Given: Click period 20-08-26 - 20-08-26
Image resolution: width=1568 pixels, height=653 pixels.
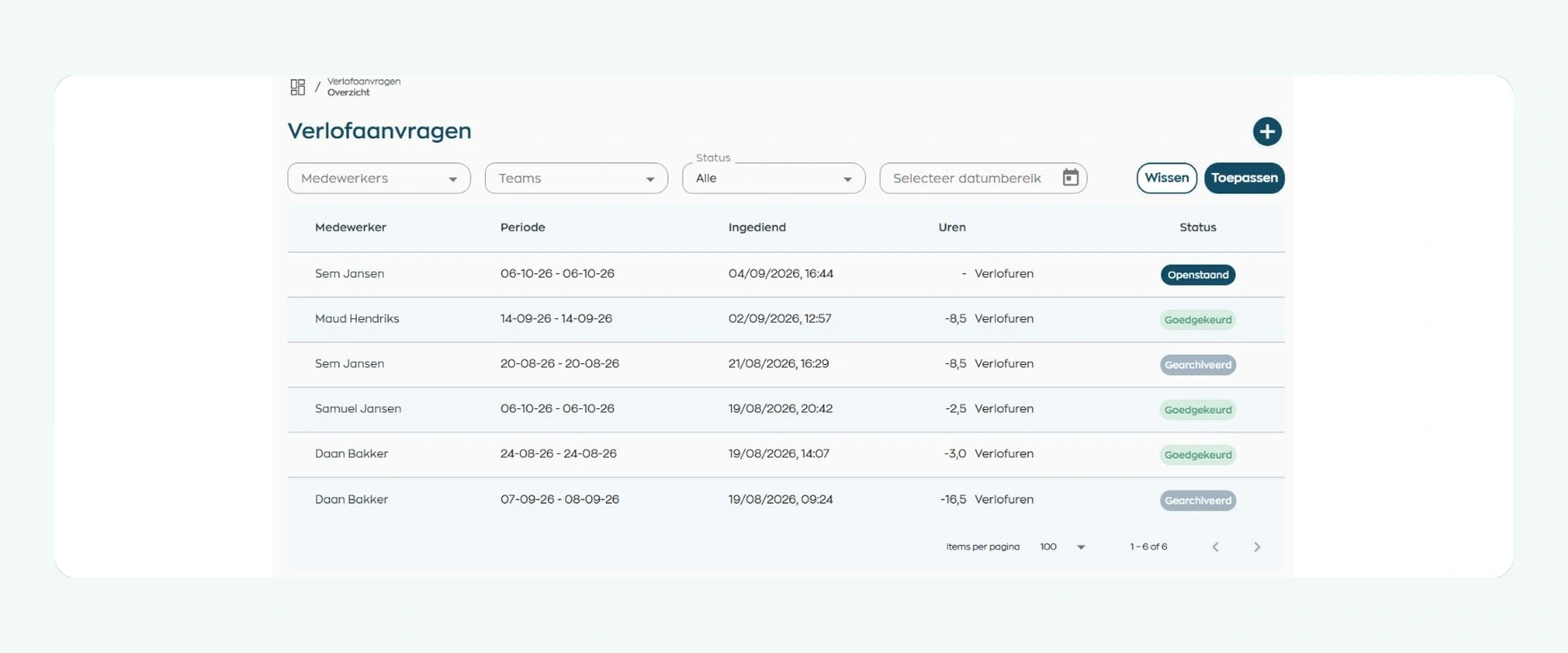Looking at the screenshot, I should [x=559, y=364].
